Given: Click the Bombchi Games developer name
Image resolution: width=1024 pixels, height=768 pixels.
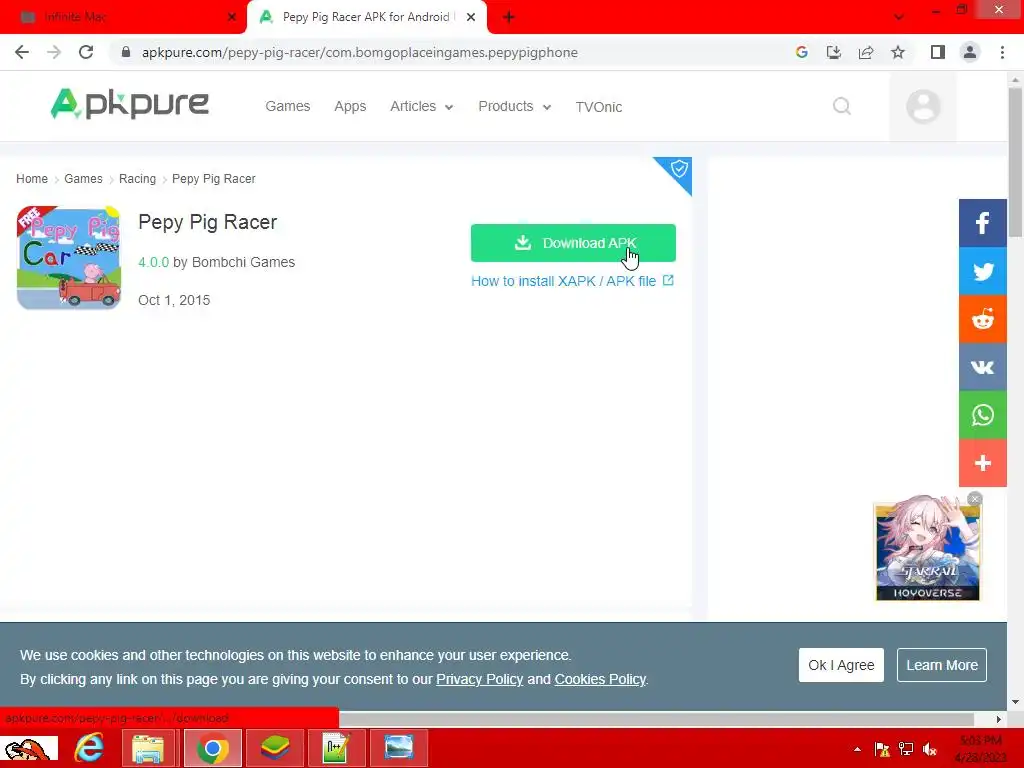Looking at the screenshot, I should point(243,262).
